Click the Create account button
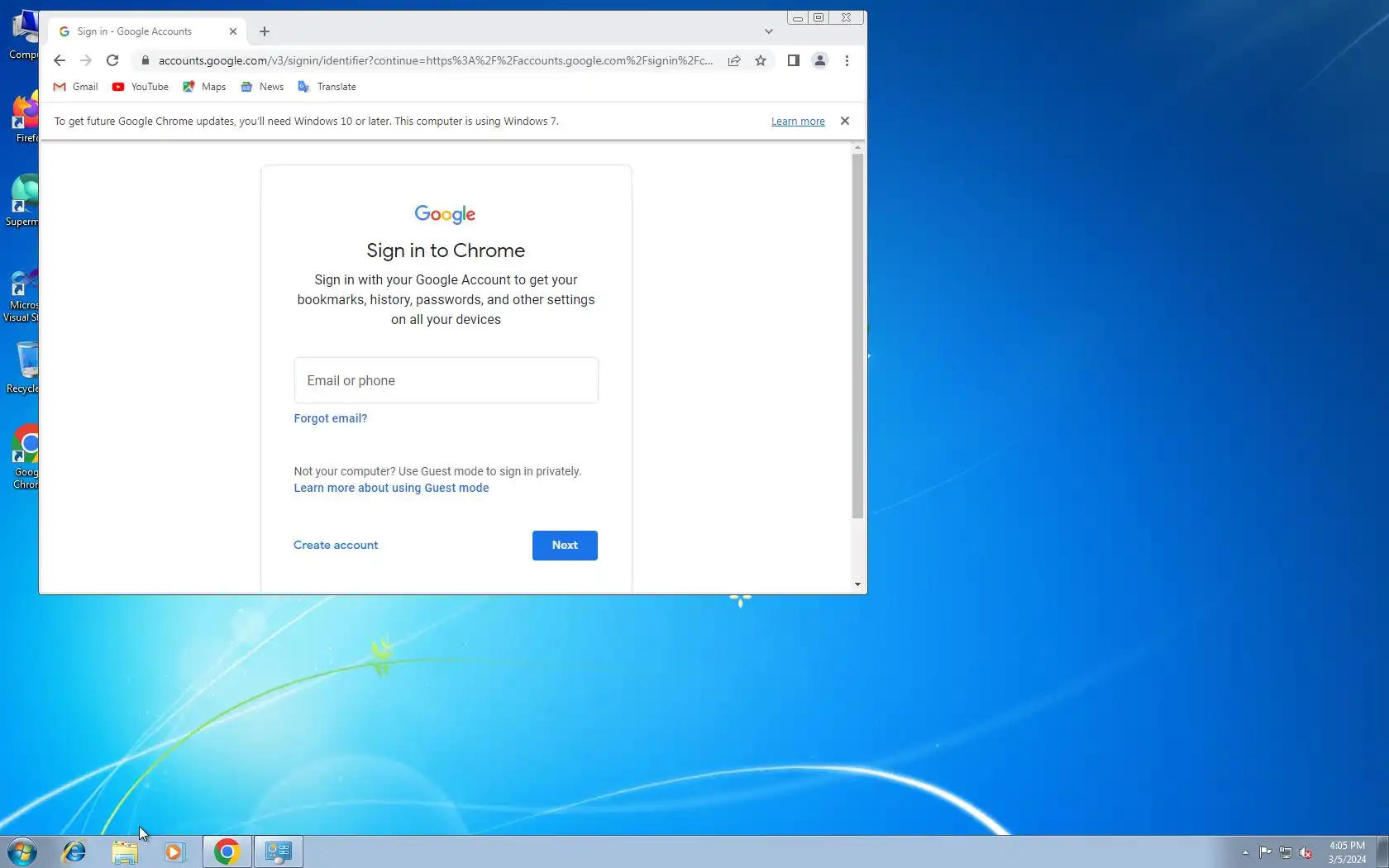 coord(336,545)
